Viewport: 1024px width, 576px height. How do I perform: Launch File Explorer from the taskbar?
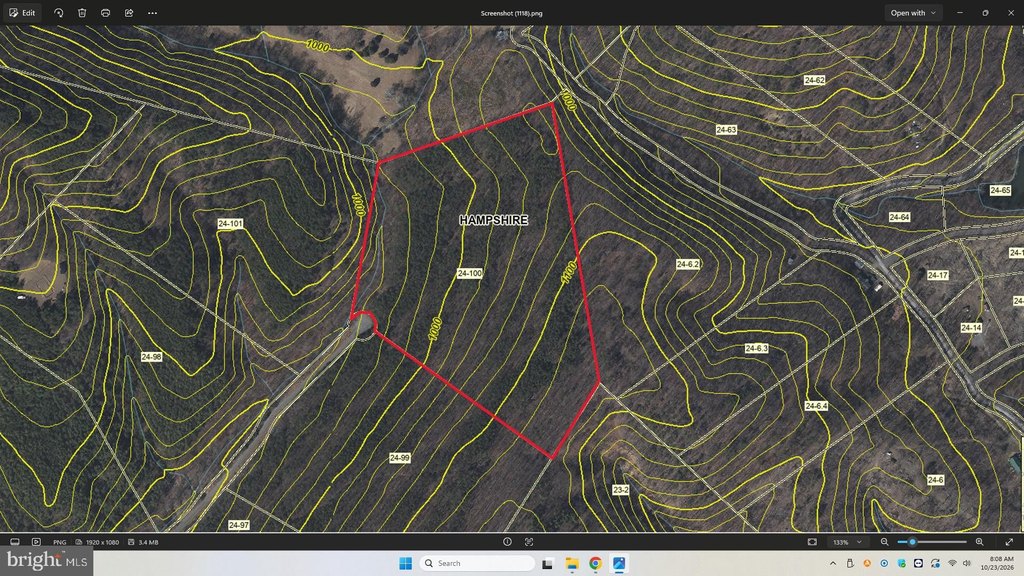coord(572,563)
